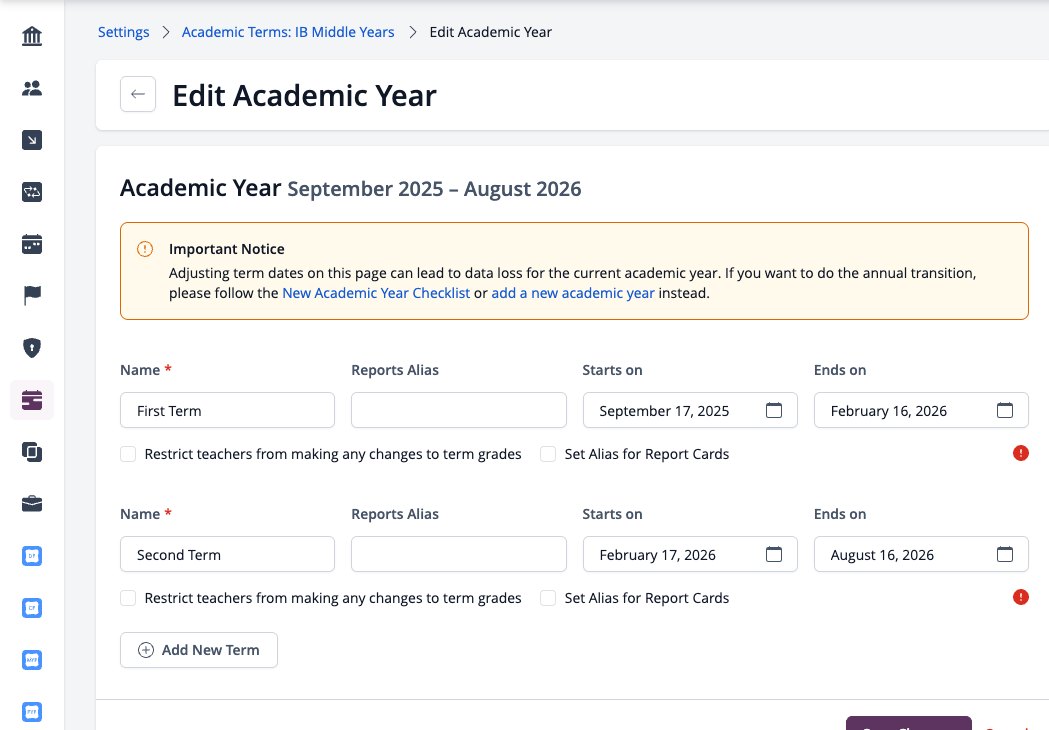Open the shield icon in sidebar
Image resolution: width=1049 pixels, height=730 pixels.
[31, 347]
